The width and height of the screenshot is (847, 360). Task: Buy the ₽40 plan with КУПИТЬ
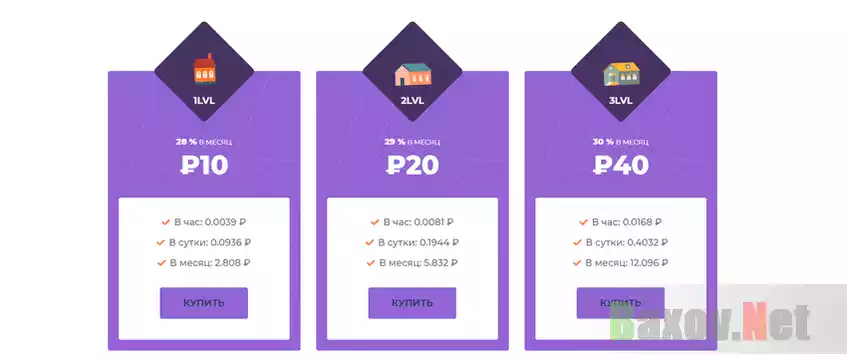click(621, 303)
